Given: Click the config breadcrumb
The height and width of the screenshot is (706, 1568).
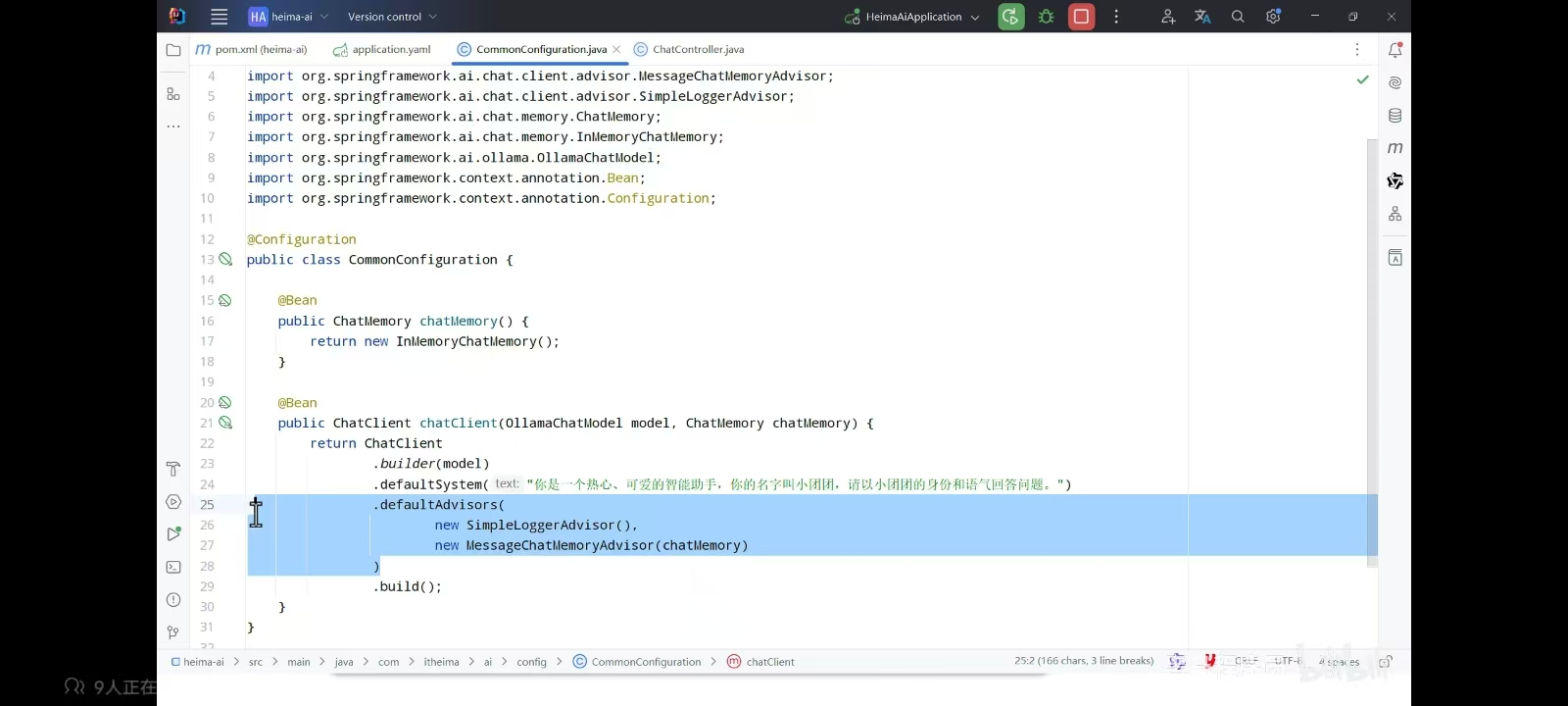Looking at the screenshot, I should coord(531,662).
